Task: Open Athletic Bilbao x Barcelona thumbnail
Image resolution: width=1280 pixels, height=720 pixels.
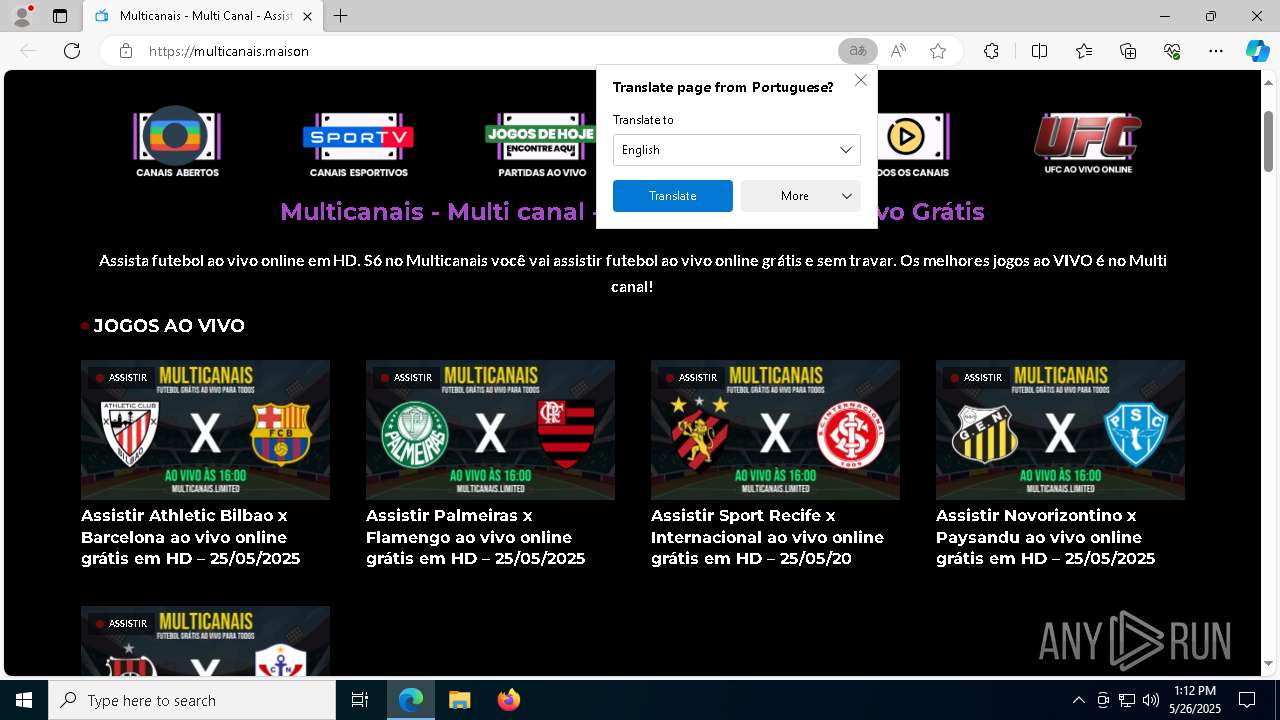Action: tap(205, 430)
